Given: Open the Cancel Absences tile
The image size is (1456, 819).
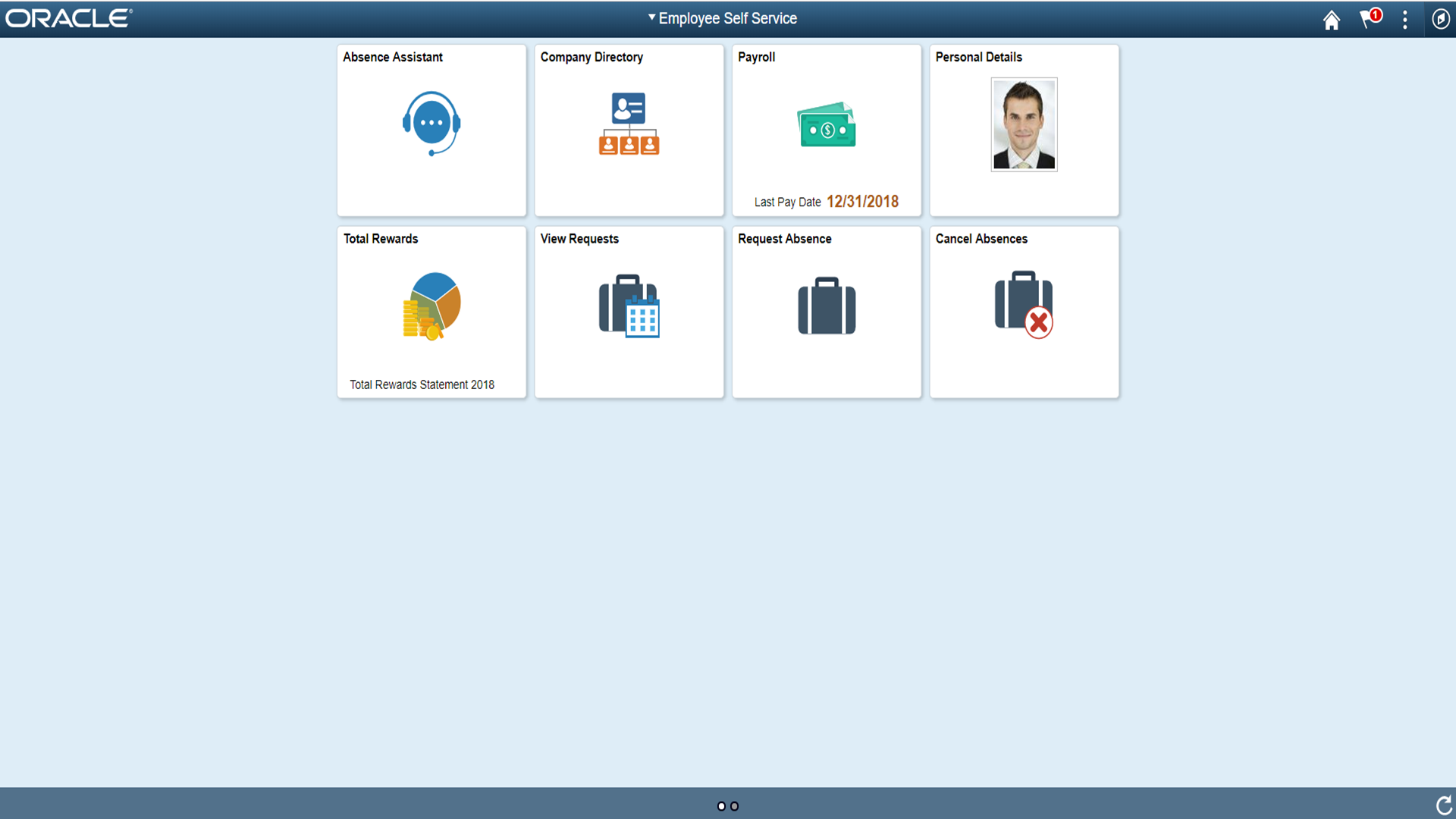Looking at the screenshot, I should (1024, 311).
